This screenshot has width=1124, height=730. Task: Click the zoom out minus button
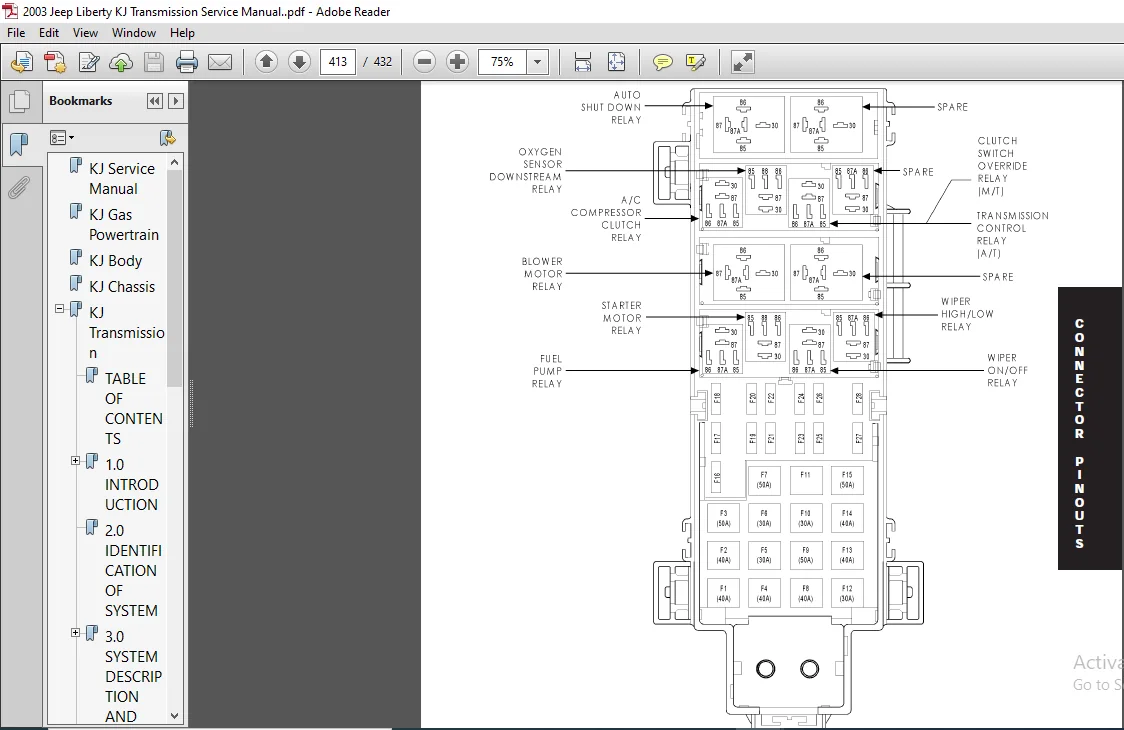[424, 62]
